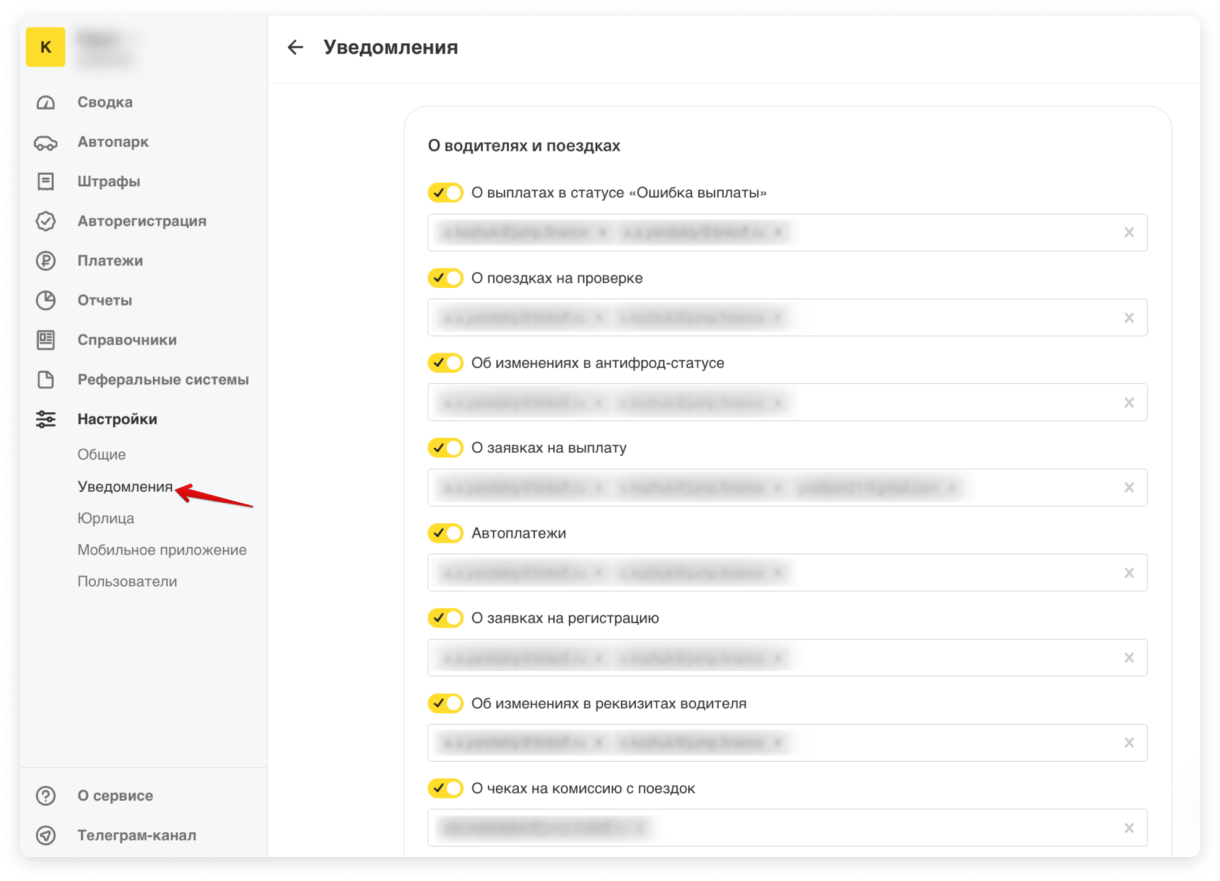This screenshot has width=1220, height=881.
Task: Click the email field under Об изменениях в антифрод-статусе
Action: 950,403
